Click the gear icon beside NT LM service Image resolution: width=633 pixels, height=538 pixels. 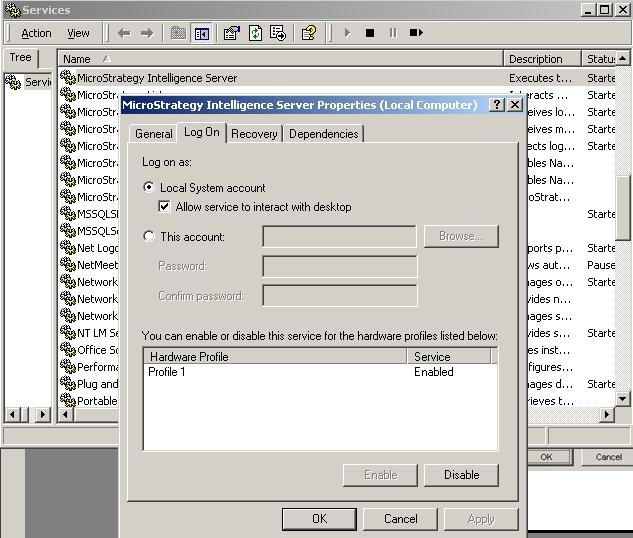pos(68,332)
